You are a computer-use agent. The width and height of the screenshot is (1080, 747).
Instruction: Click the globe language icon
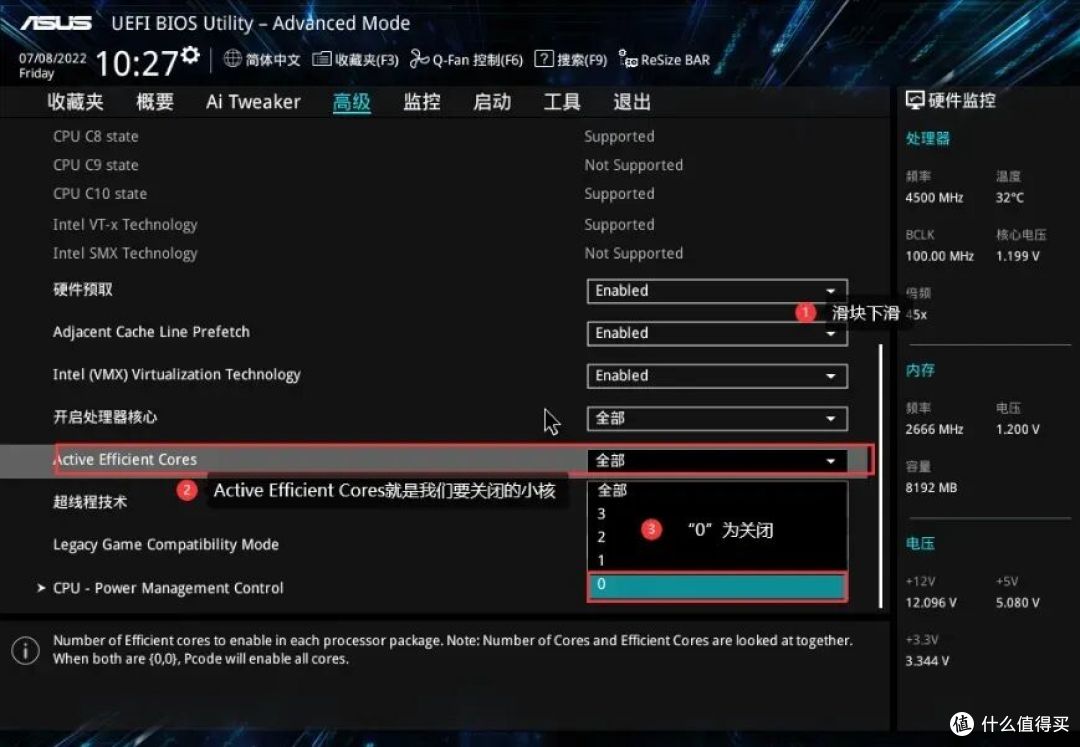(233, 59)
